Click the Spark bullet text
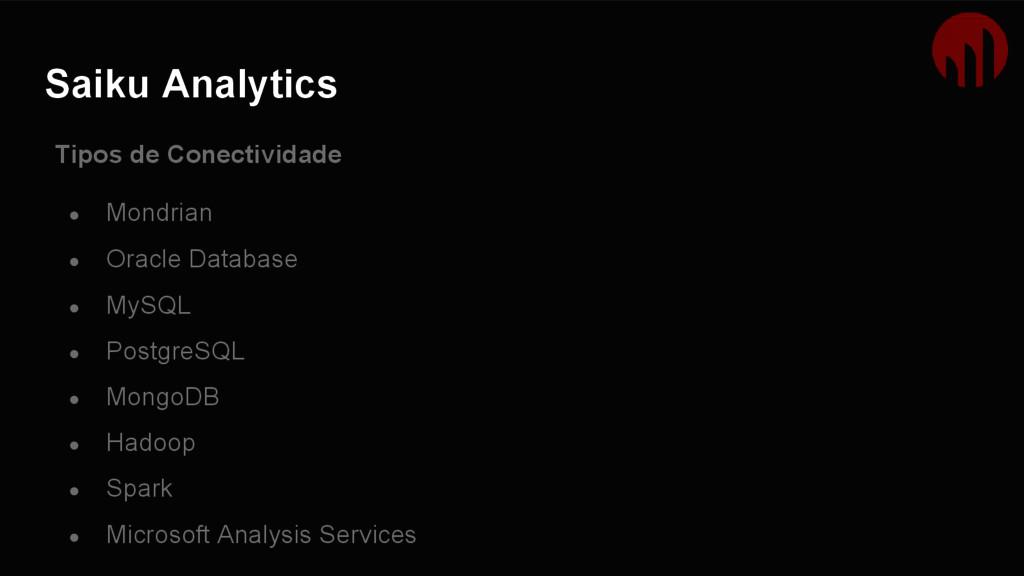The height and width of the screenshot is (576, 1024). pos(139,488)
